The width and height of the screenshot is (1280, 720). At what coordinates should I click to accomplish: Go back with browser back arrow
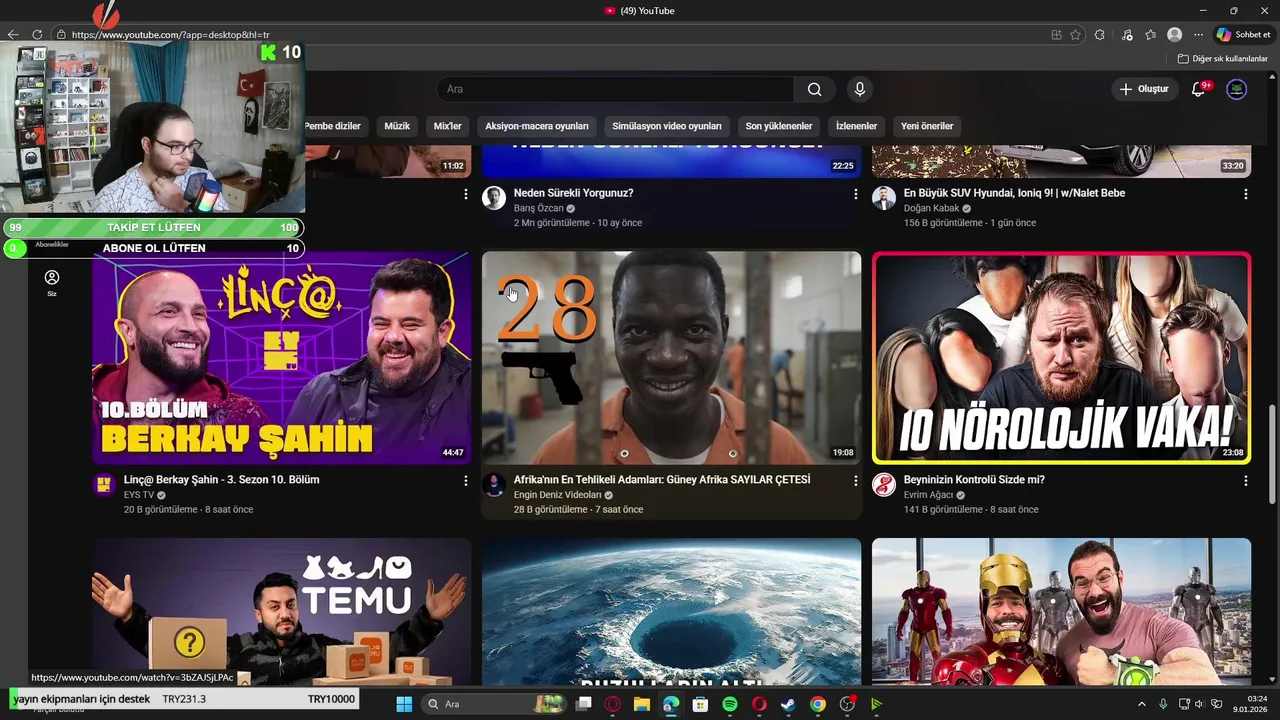(13, 34)
